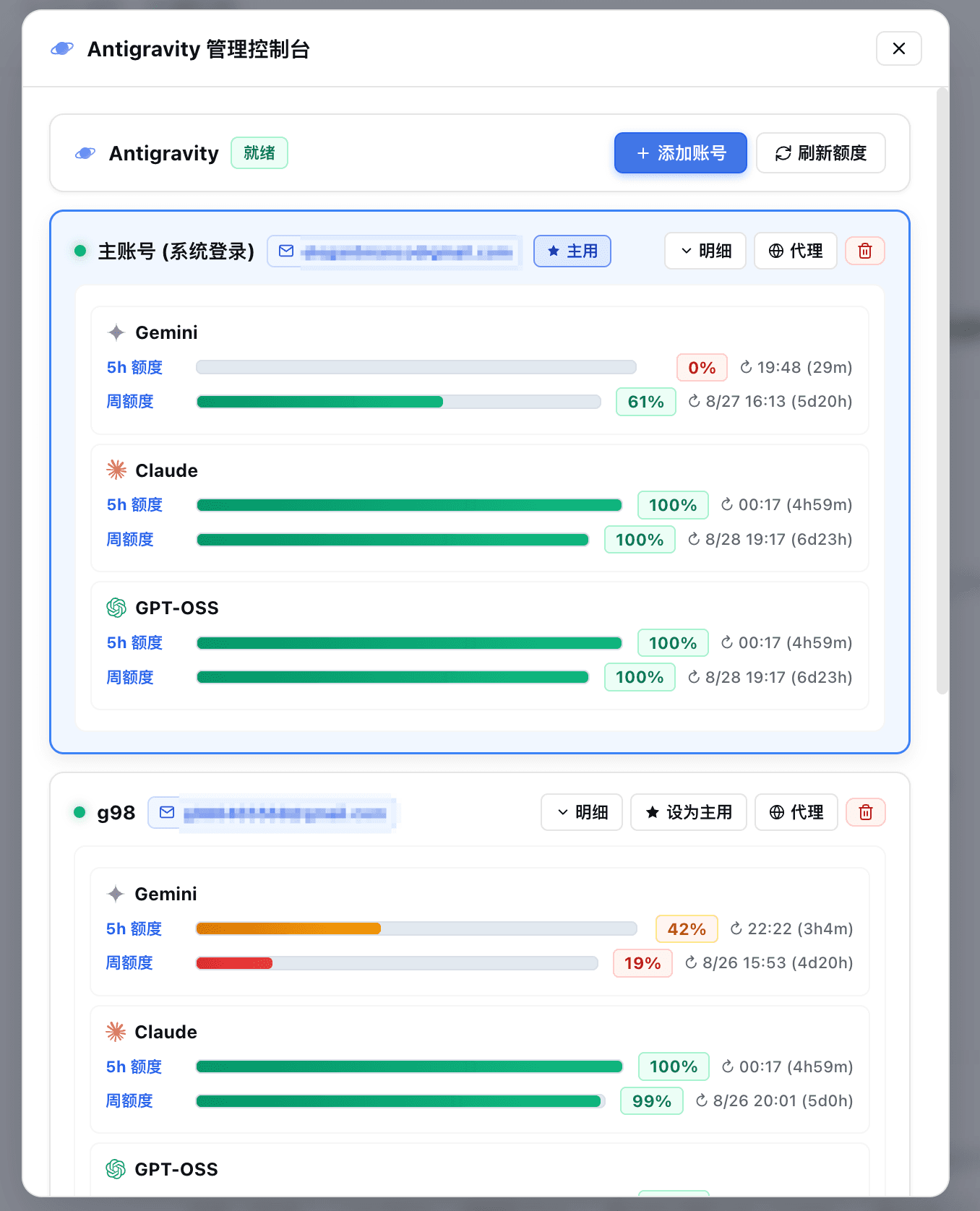Click the GPT-OSS logo icon in main account
The image size is (980, 1211).
[x=116, y=608]
